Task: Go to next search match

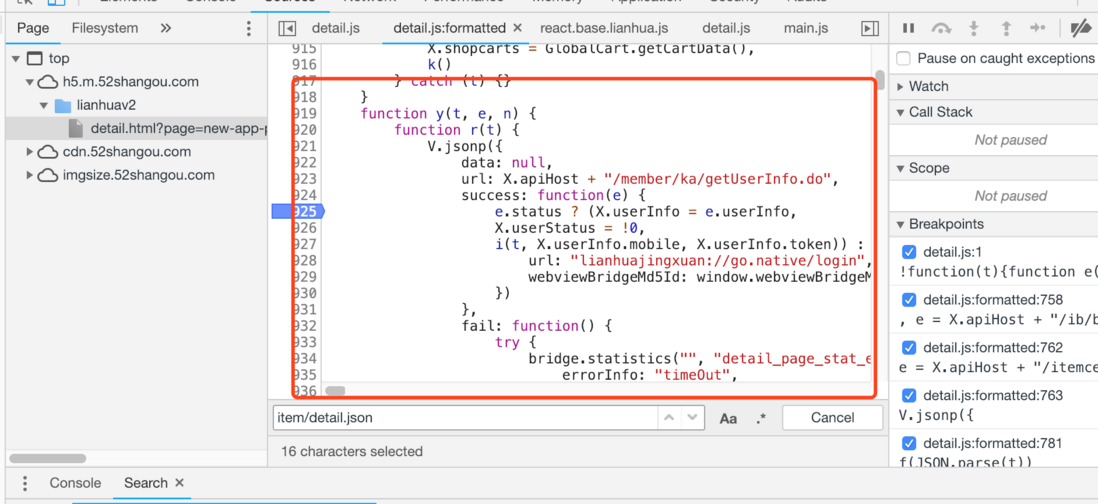Action: (x=692, y=418)
